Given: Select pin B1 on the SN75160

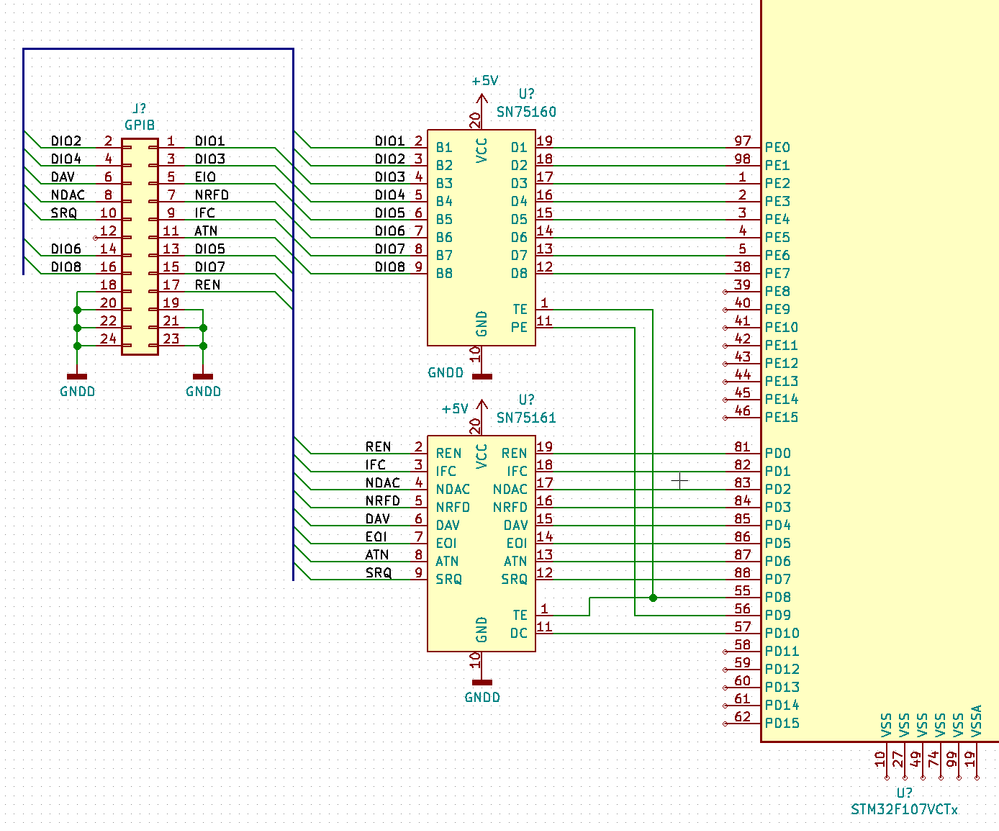Looking at the screenshot, I should point(444,148).
